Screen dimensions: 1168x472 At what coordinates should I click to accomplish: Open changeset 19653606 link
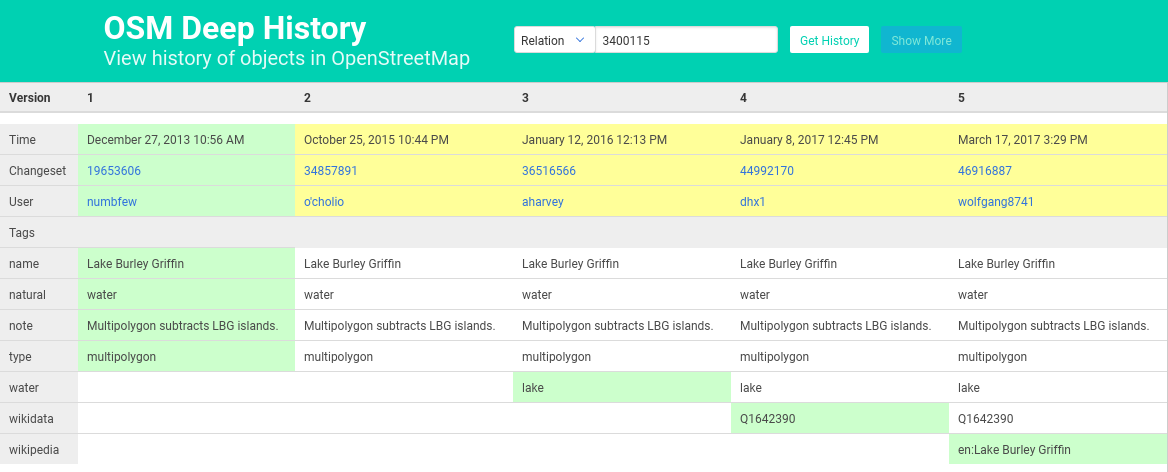click(114, 170)
